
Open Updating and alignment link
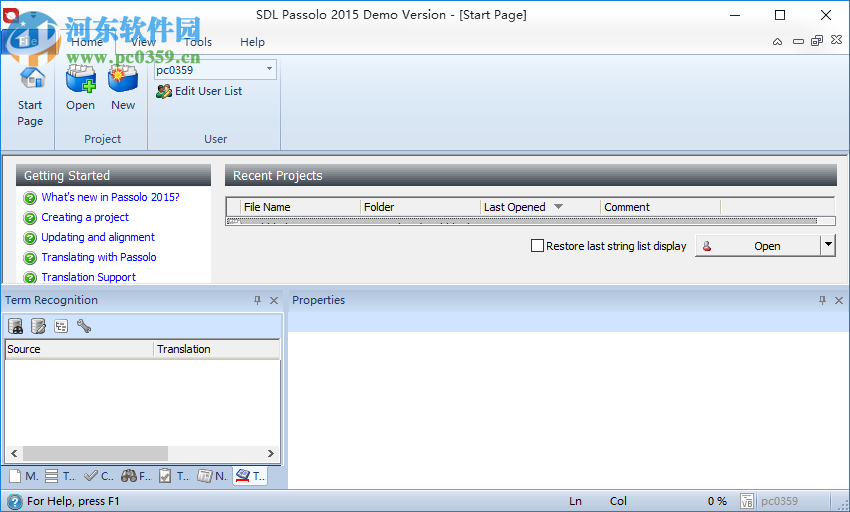click(98, 237)
